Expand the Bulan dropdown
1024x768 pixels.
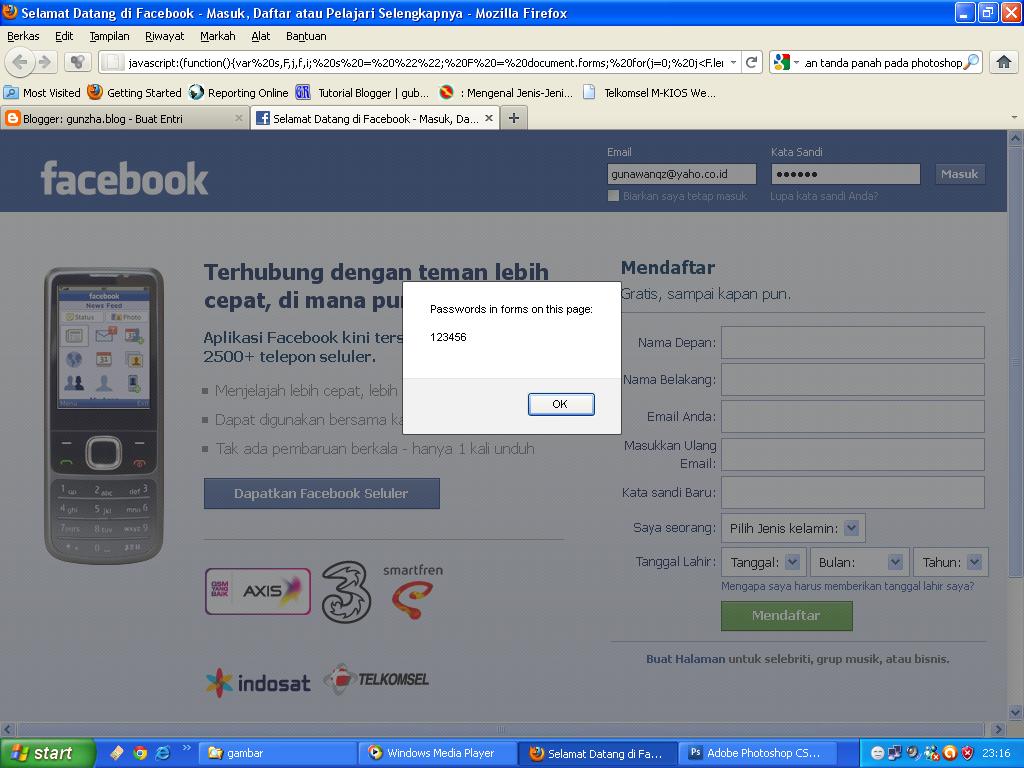[x=859, y=562]
